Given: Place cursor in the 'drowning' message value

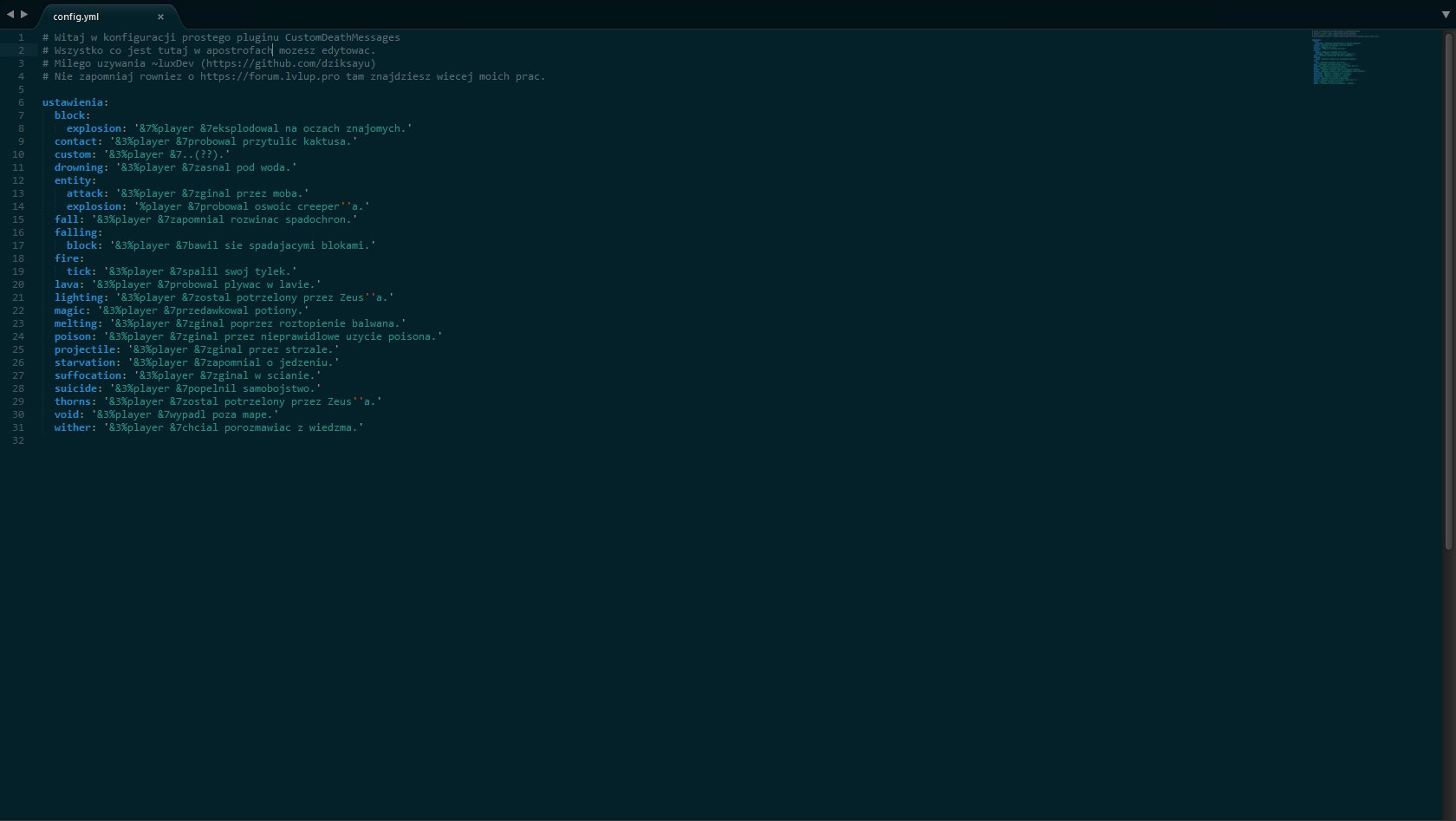Looking at the screenshot, I should pos(206,167).
